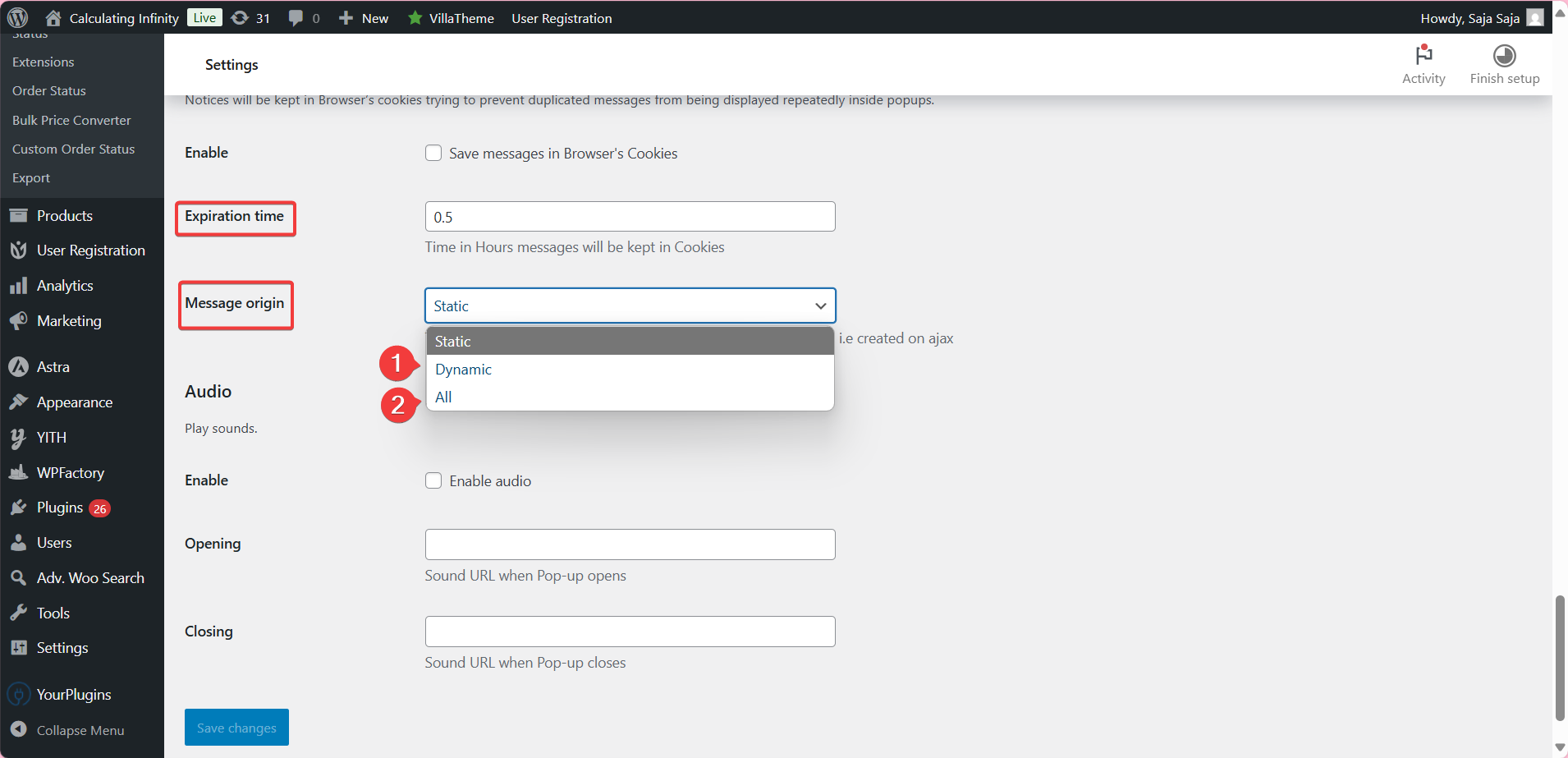Toggle the Enable audio checkbox
The height and width of the screenshot is (758, 1568).
(433, 481)
